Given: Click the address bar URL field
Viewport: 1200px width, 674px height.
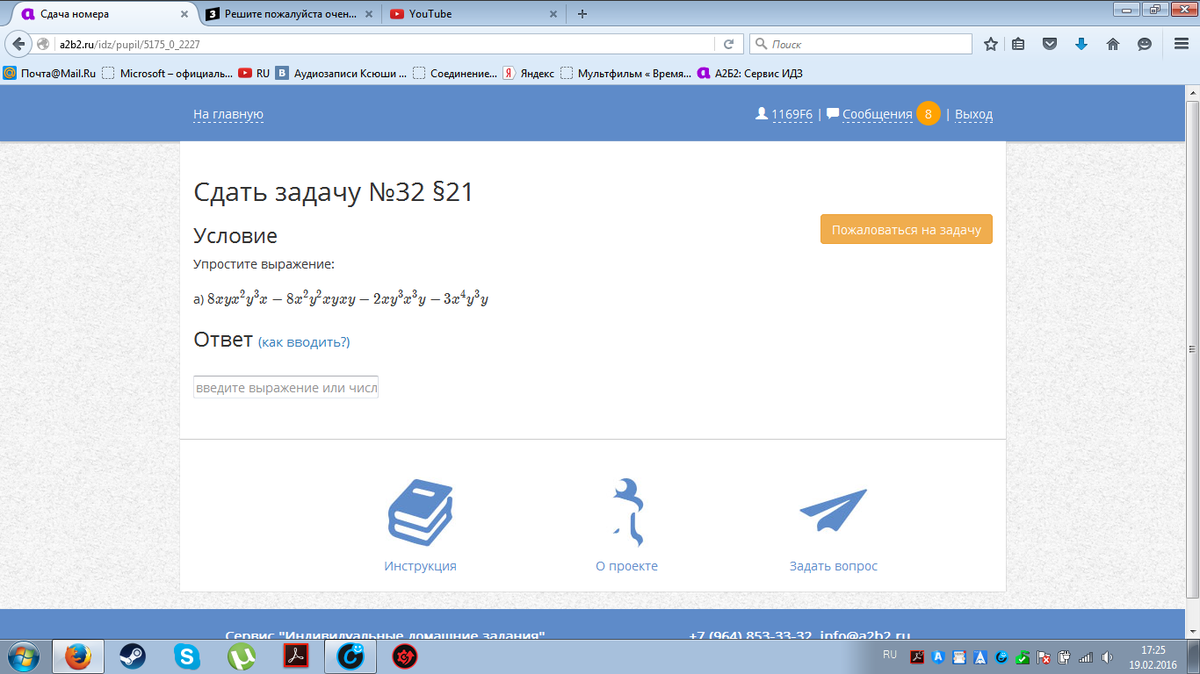Looking at the screenshot, I should 385,44.
